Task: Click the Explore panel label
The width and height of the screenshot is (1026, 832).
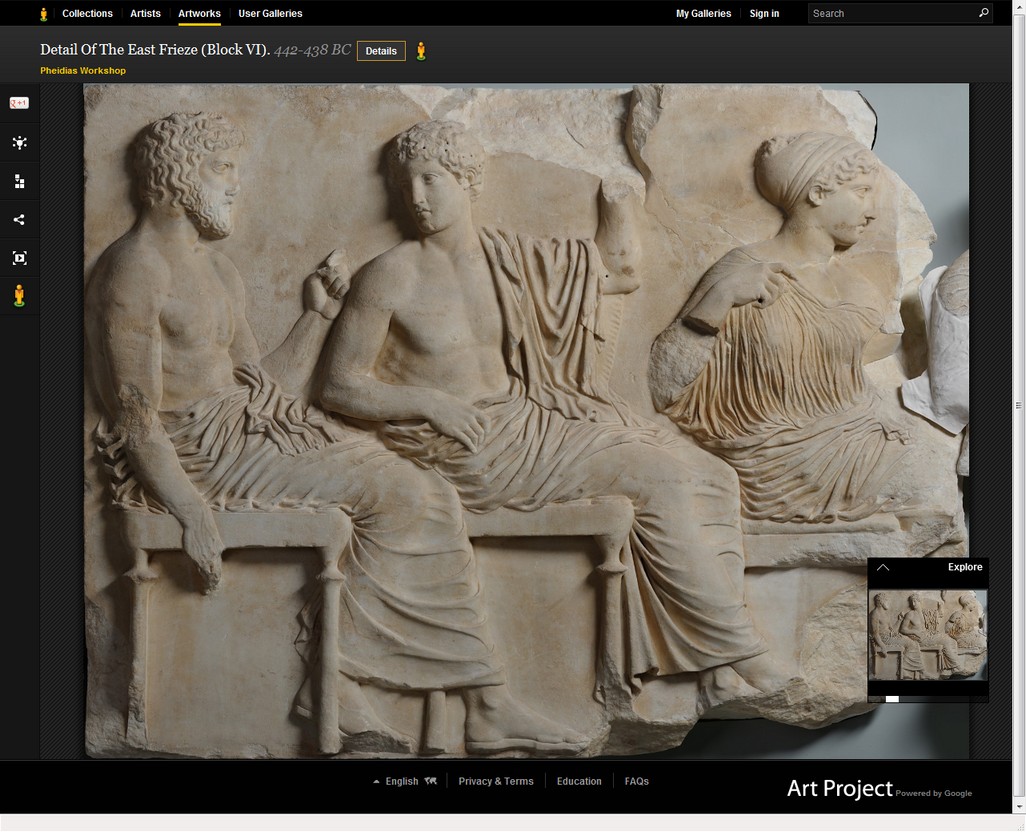Action: tap(965, 567)
